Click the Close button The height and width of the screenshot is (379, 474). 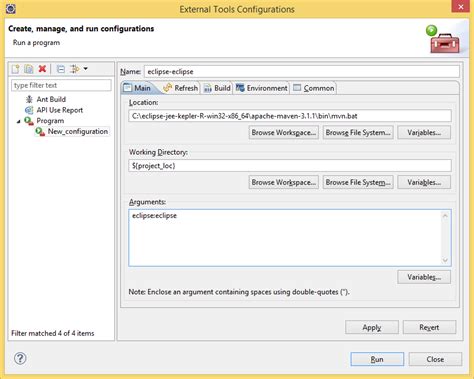click(435, 359)
